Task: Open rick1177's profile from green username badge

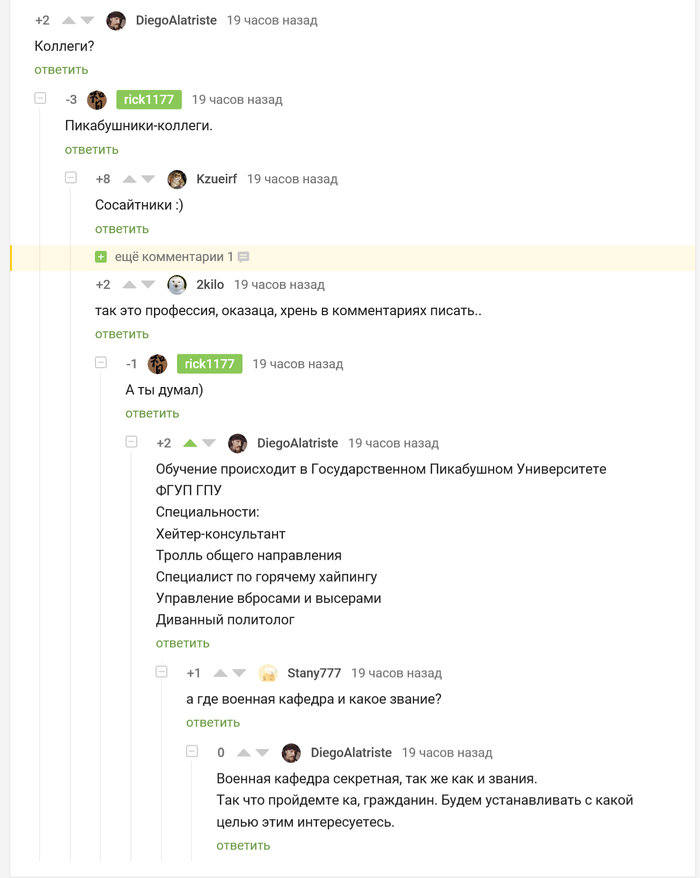Action: 148,99
